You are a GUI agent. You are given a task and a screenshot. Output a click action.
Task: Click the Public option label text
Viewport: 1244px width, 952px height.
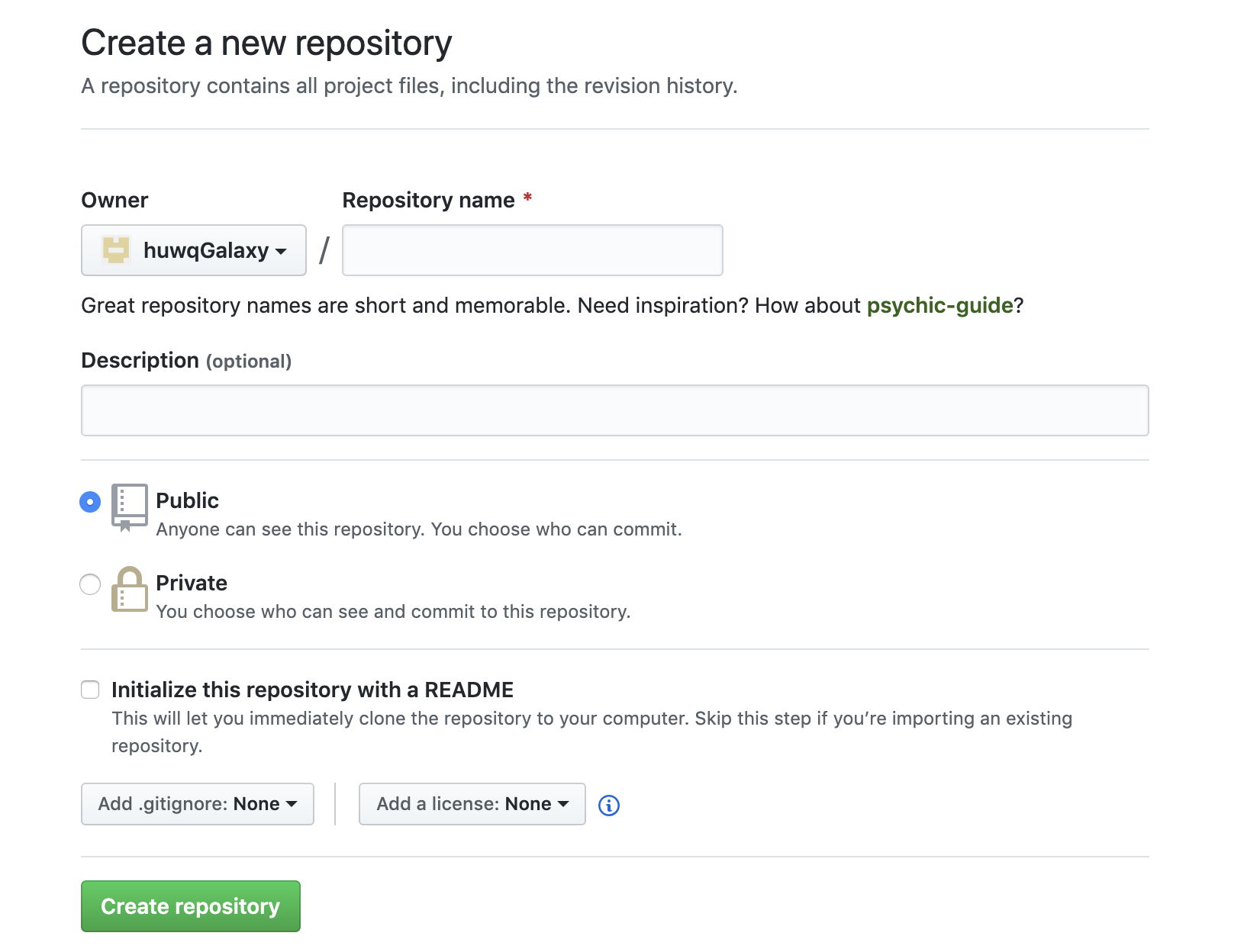[187, 500]
